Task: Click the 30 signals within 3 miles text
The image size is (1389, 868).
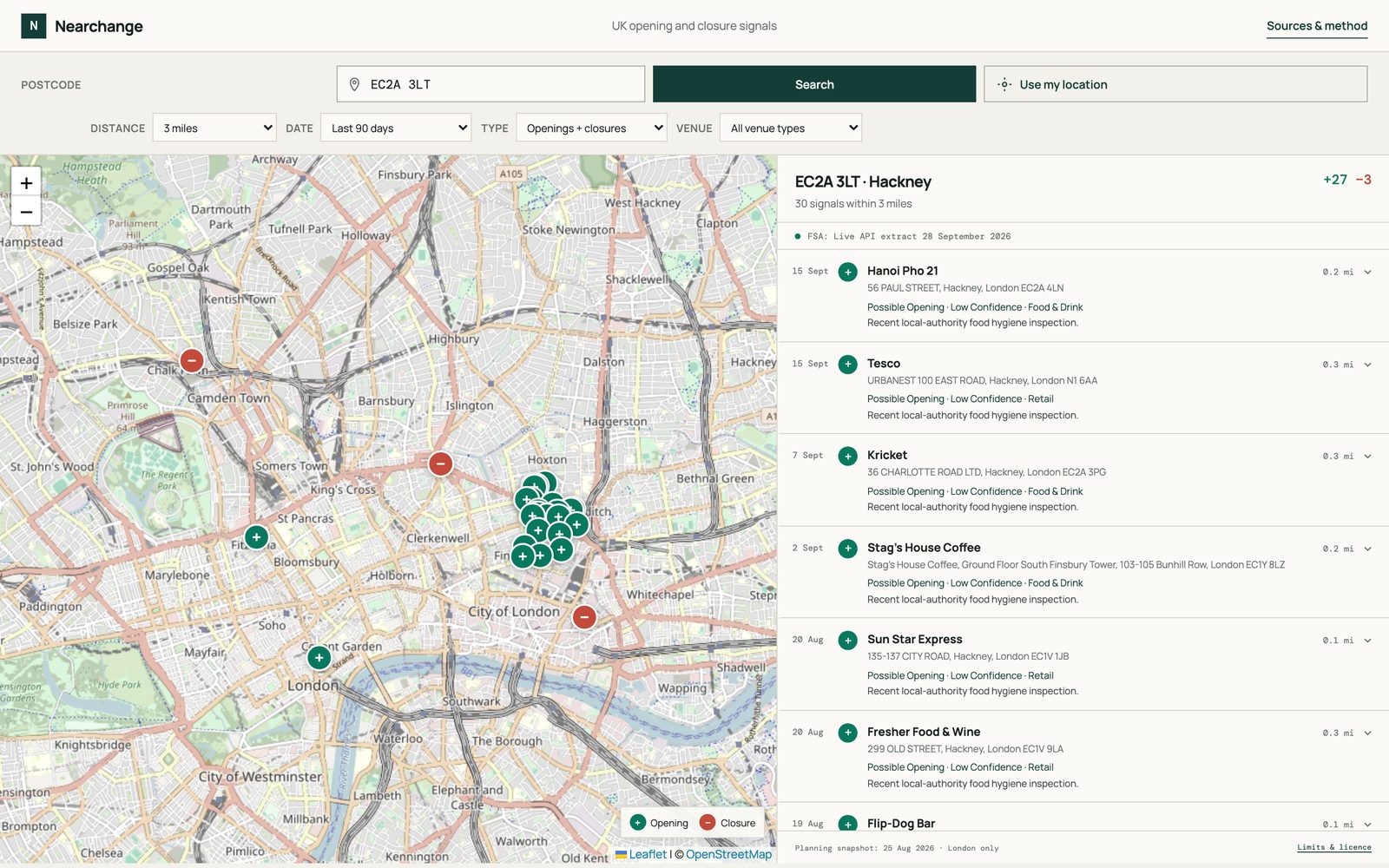Action: (853, 204)
